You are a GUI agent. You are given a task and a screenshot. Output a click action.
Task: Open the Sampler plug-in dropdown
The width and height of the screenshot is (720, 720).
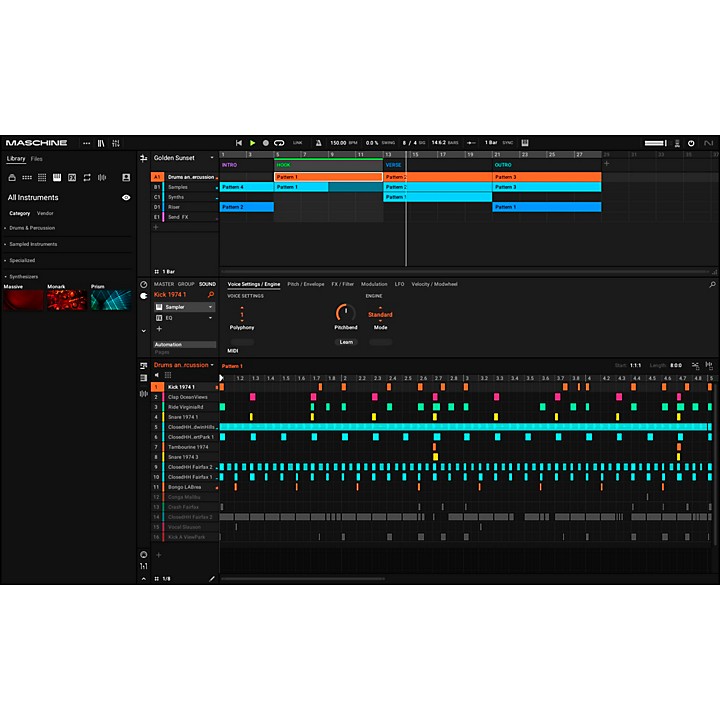[x=210, y=307]
